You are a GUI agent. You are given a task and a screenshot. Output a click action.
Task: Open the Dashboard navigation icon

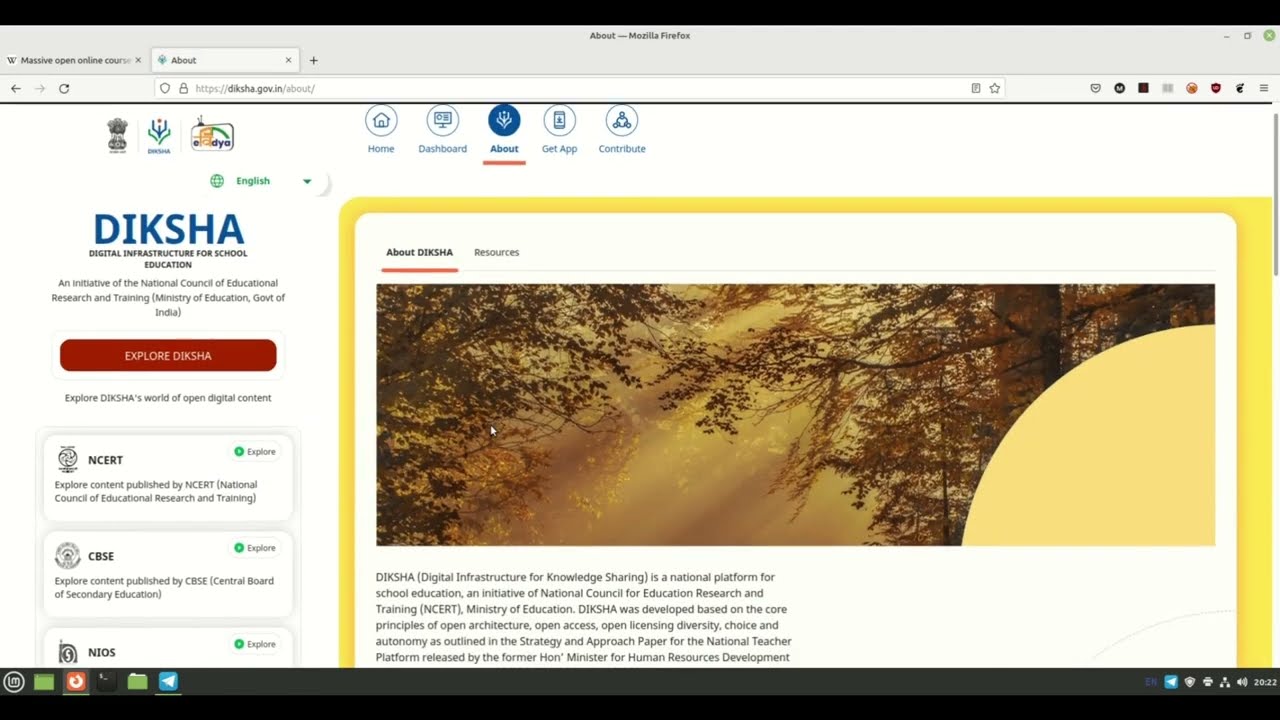pyautogui.click(x=442, y=121)
